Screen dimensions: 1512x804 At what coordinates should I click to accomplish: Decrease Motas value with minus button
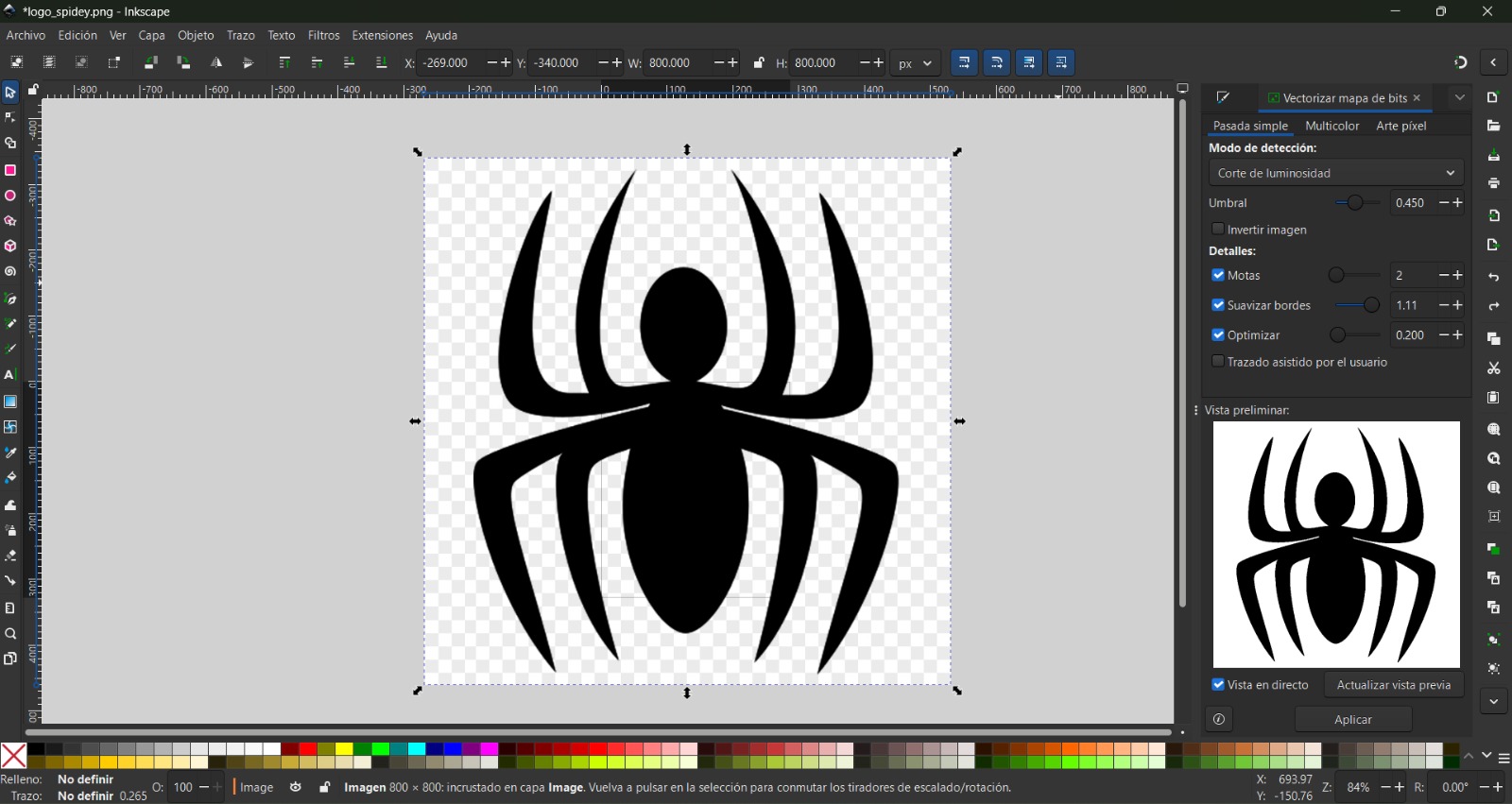[x=1444, y=276]
